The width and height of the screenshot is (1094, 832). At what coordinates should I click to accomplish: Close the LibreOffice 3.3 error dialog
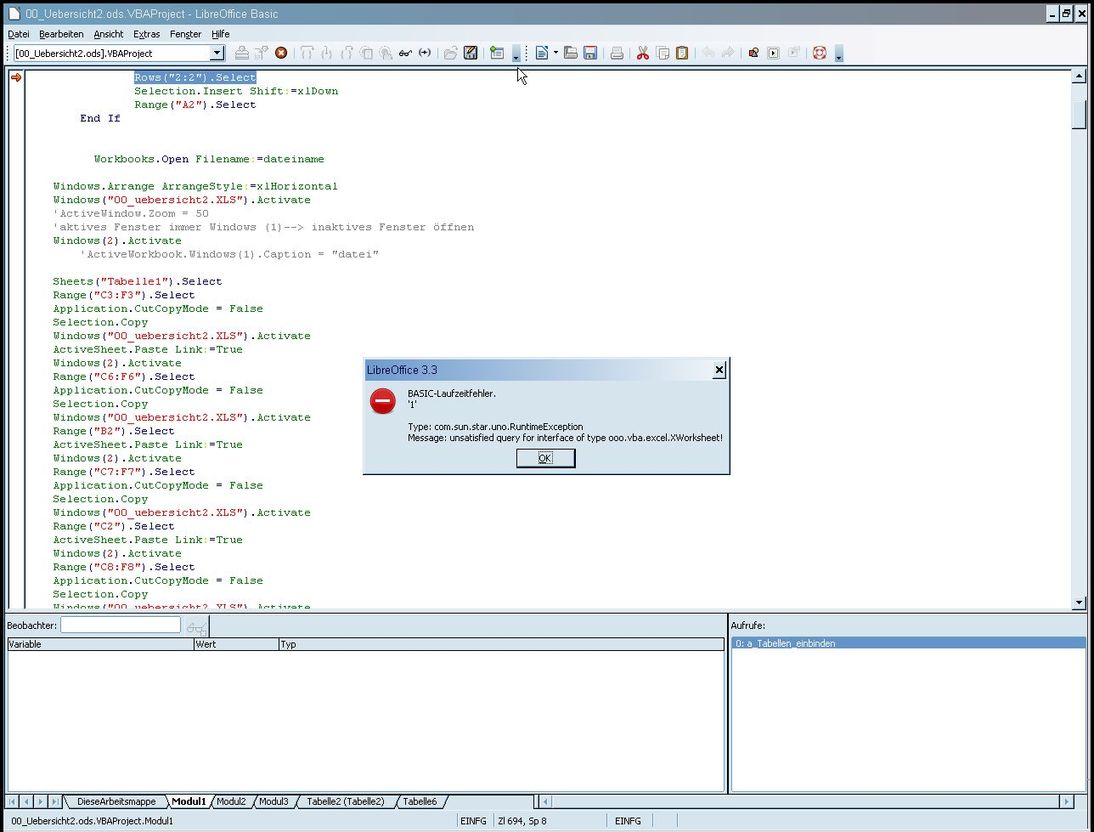click(719, 370)
